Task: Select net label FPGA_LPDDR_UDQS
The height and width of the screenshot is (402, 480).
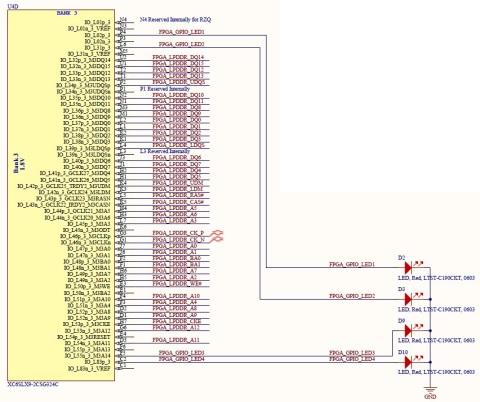Action: click(x=179, y=82)
